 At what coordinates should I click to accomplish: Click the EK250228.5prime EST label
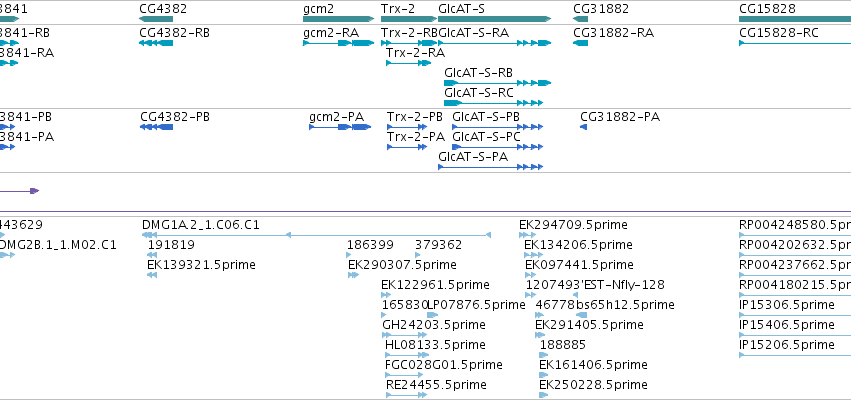pos(593,386)
